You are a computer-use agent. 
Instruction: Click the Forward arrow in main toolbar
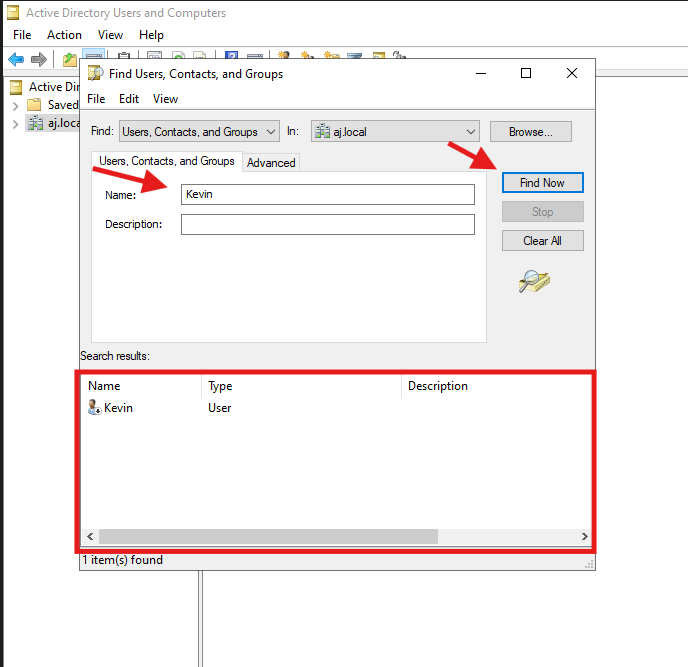point(39,59)
